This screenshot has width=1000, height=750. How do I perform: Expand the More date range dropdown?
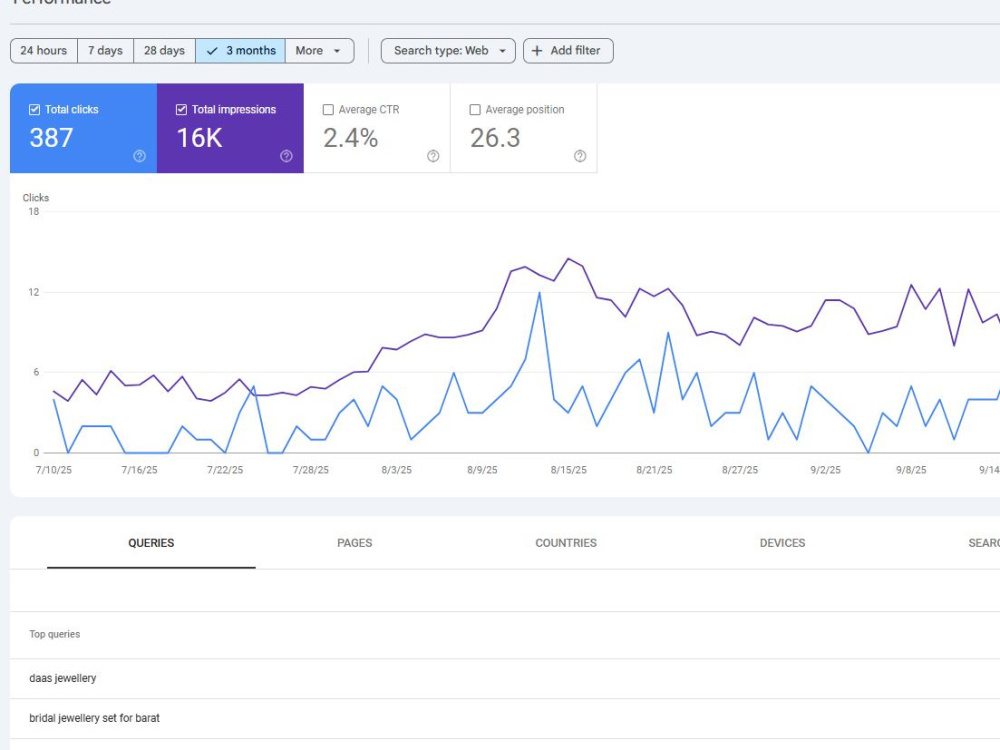(319, 51)
